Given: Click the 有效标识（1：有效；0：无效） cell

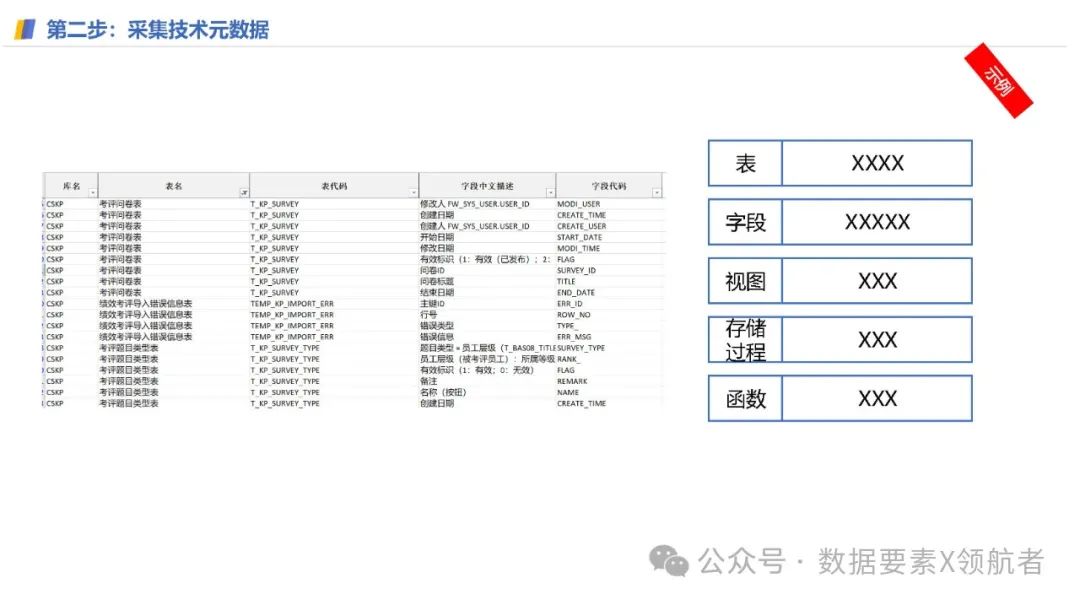Looking at the screenshot, I should click(488, 370).
